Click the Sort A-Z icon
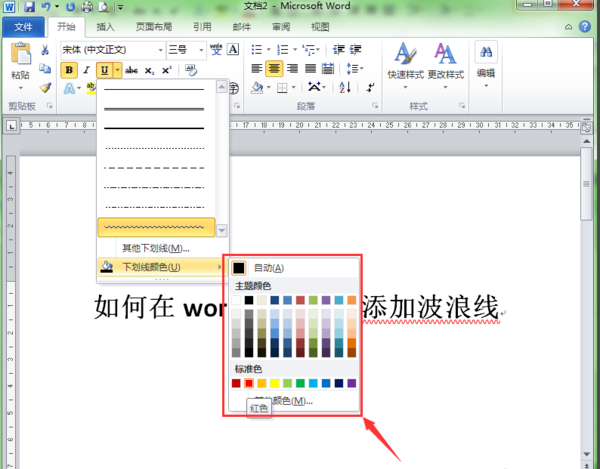600x469 pixels. pos(345,88)
